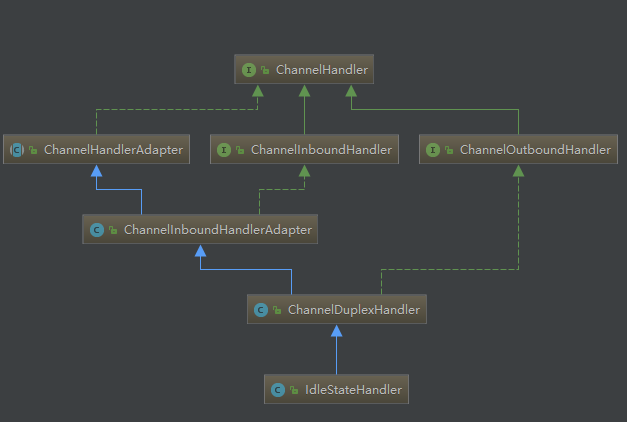Click the visibility lock icon on ChannelOutboundHandler
This screenshot has width=627, height=422.
448,150
